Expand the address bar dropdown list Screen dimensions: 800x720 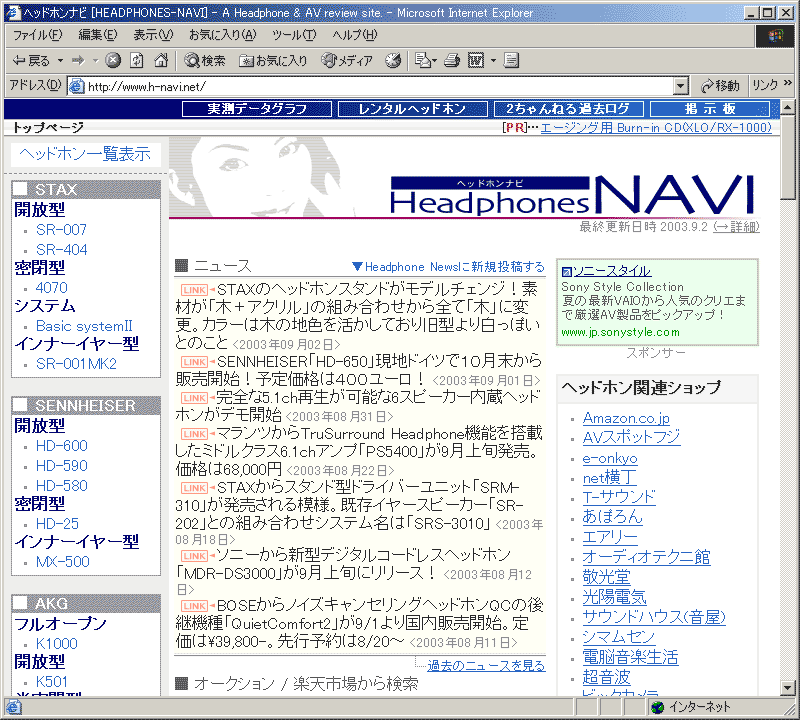tap(681, 86)
